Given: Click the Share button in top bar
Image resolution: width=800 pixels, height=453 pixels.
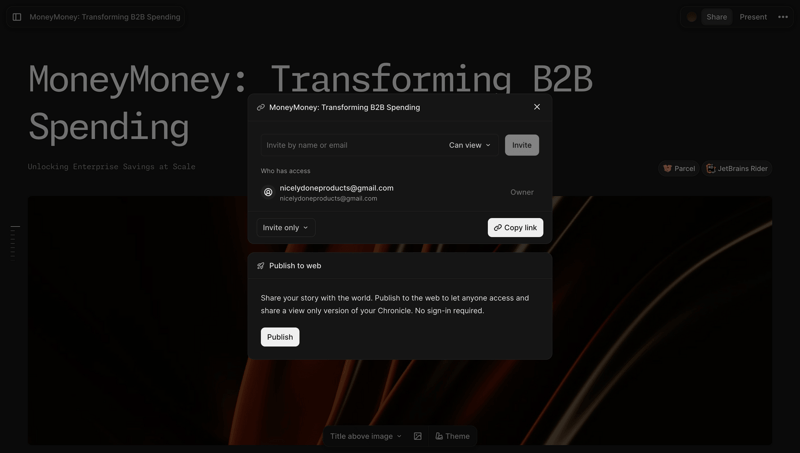Looking at the screenshot, I should [x=716, y=17].
